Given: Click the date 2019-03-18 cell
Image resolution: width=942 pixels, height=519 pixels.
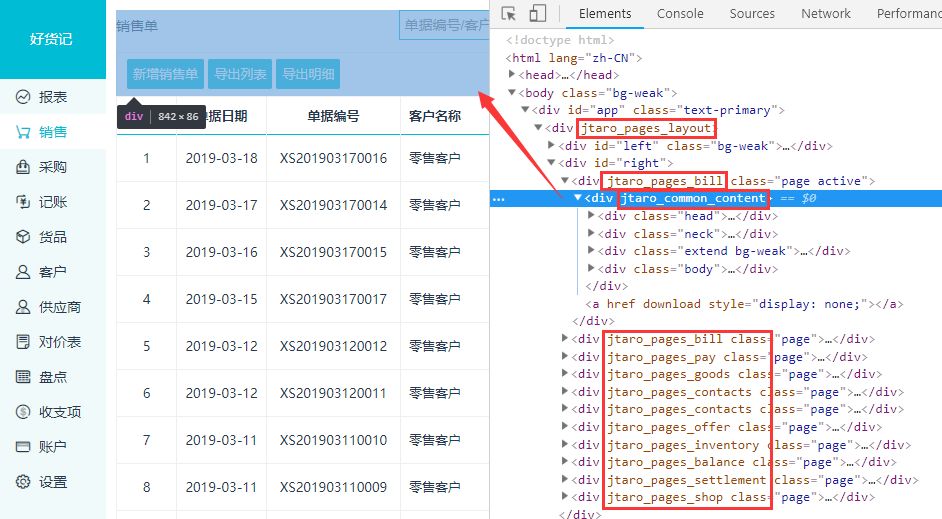Looking at the screenshot, I should [222, 158].
